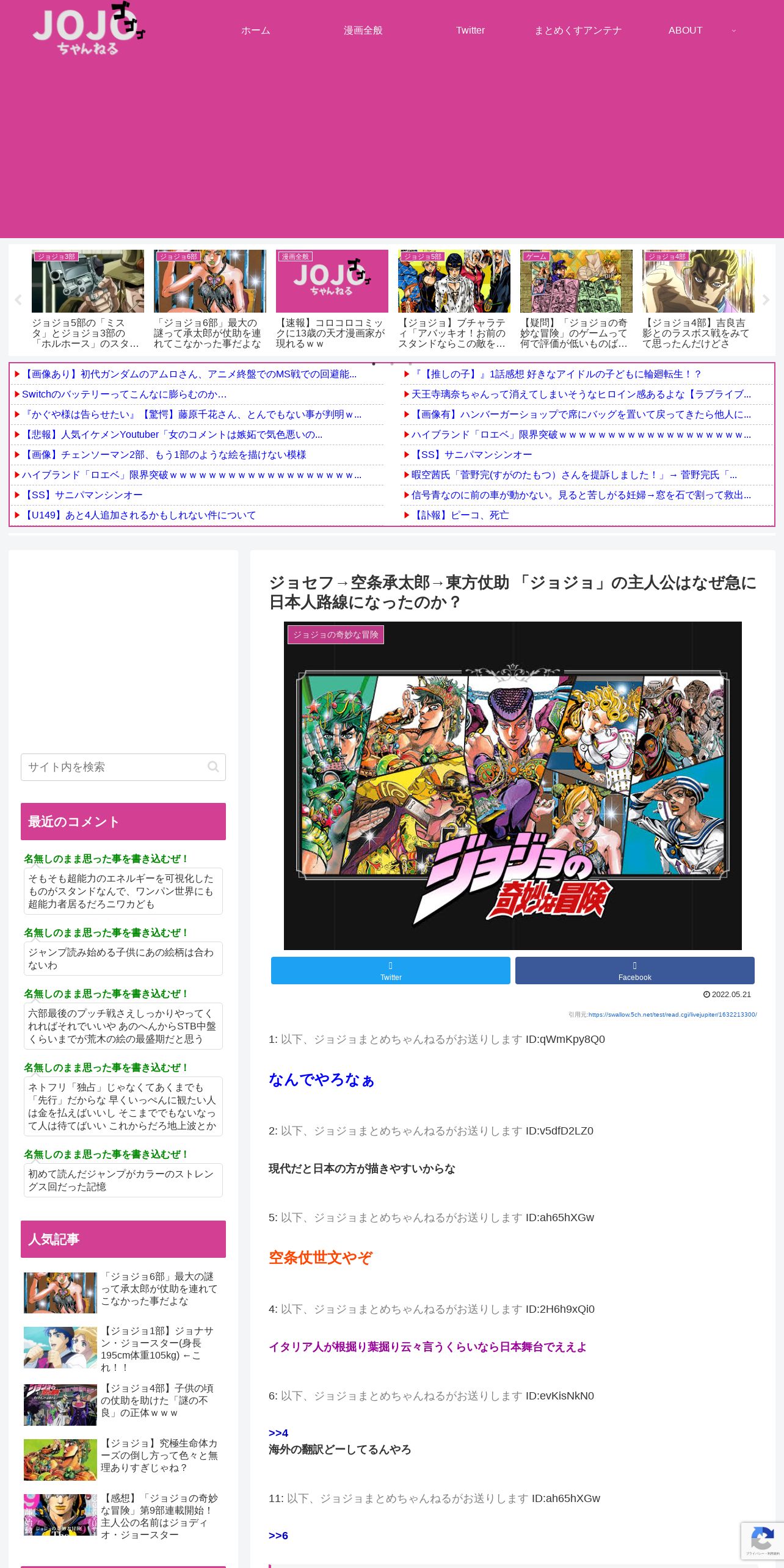Open the ジョジョ3部 ホルホース carousel thumbnail
The image size is (784, 1568).
click(88, 281)
